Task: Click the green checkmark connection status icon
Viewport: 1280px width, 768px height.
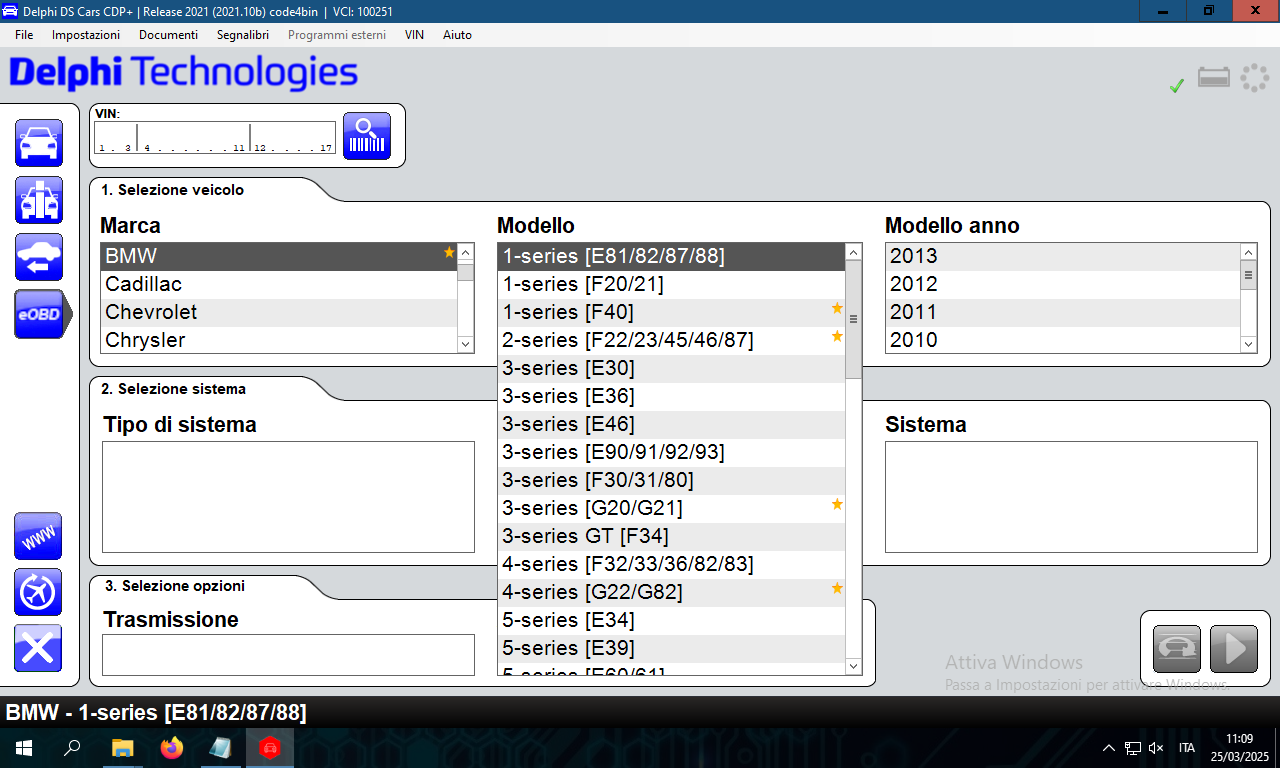Action: click(x=1177, y=86)
